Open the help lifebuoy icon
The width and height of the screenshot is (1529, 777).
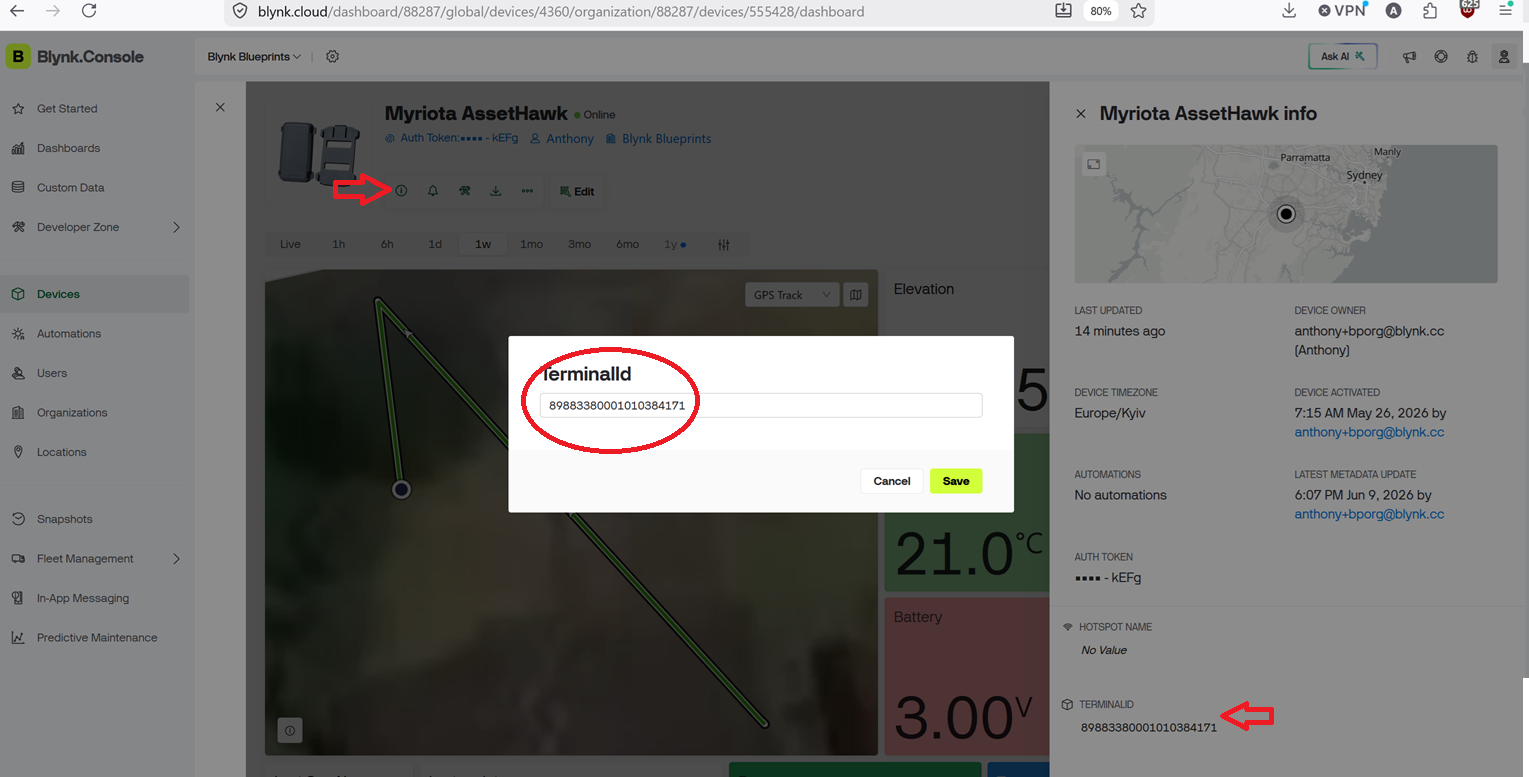tap(1441, 57)
